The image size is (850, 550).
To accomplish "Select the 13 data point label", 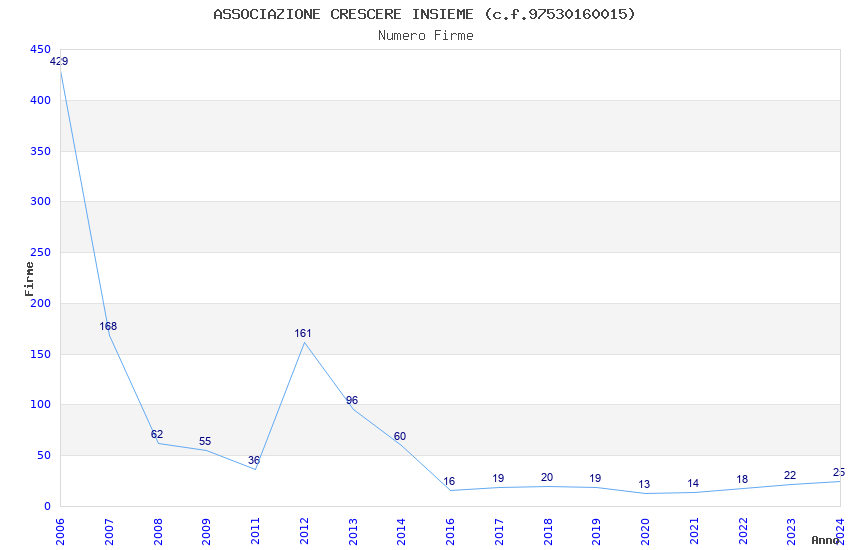I will (644, 484).
